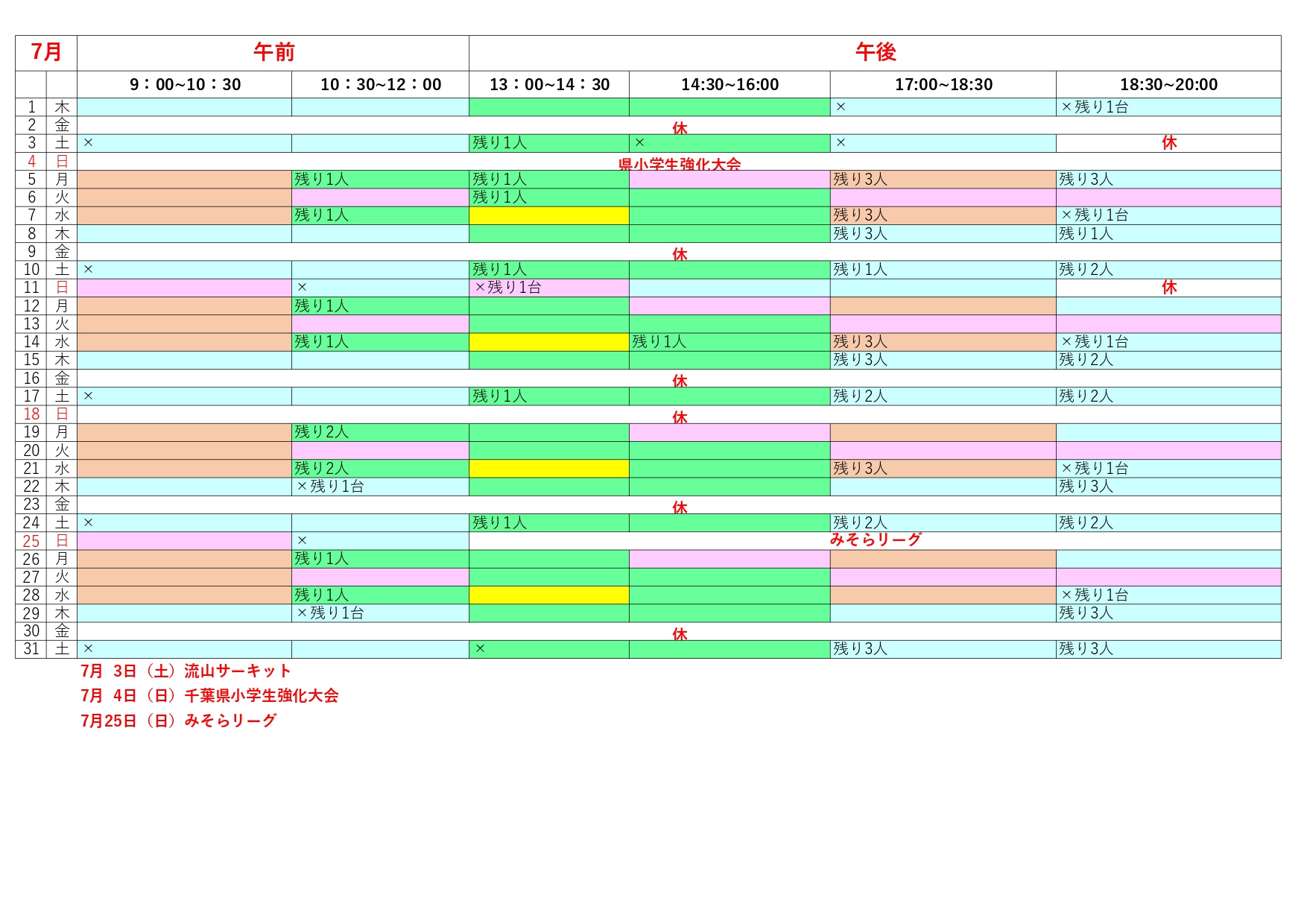Screen dimensions: 1307x924
Task: Click "×残り1台" in the 29th row 10:30 slot
Action: (330, 613)
